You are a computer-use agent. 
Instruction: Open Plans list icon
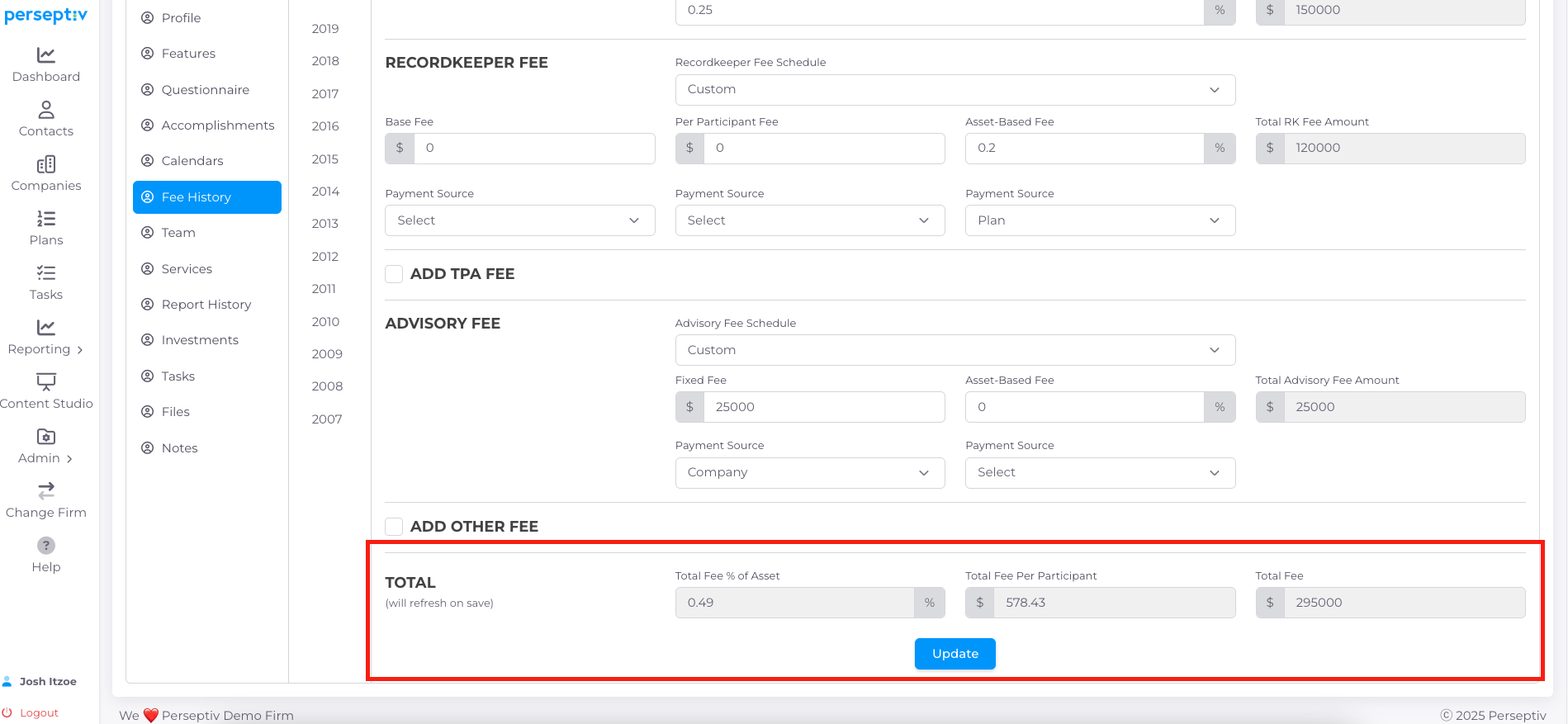click(46, 219)
